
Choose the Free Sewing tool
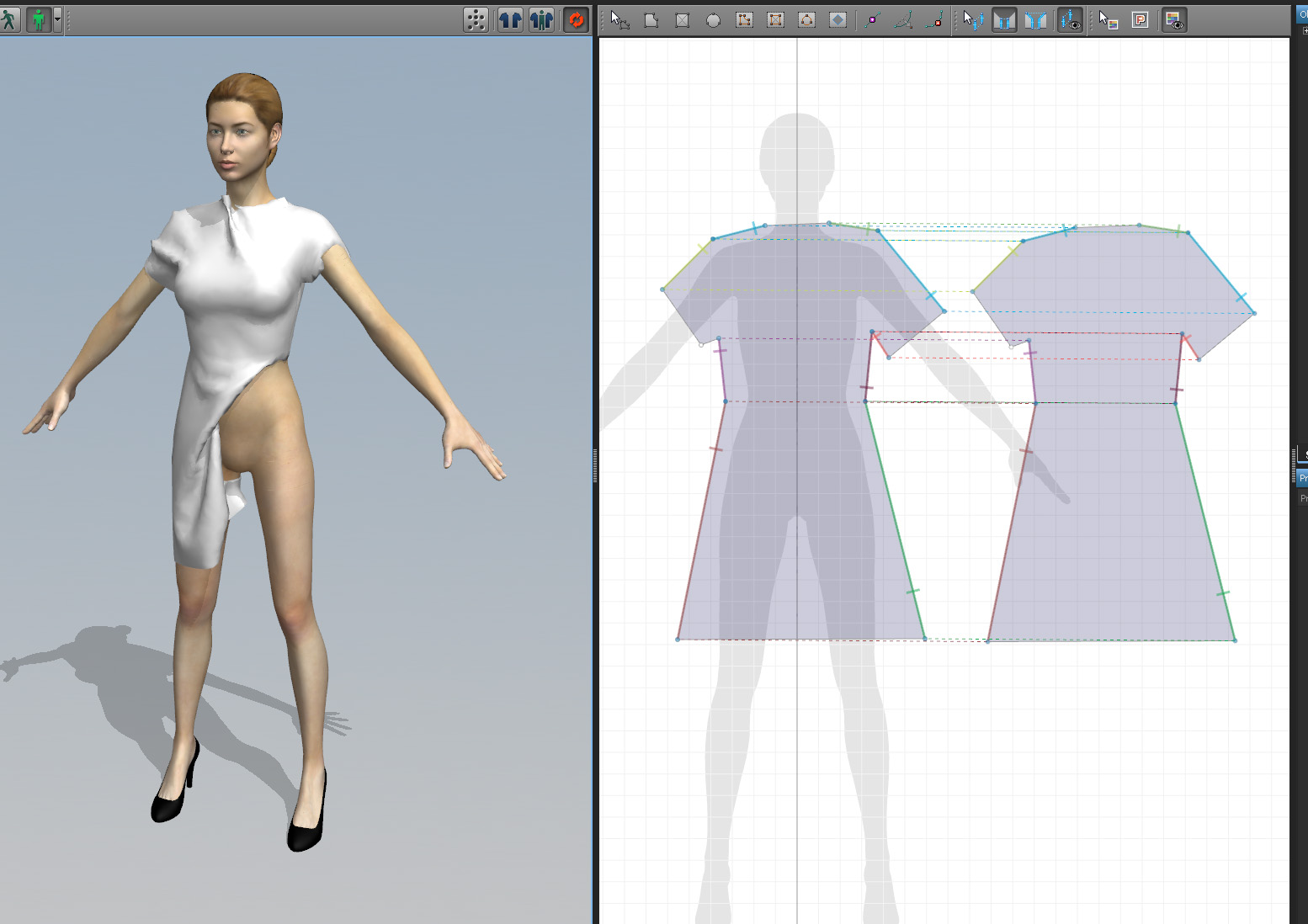(x=1035, y=20)
